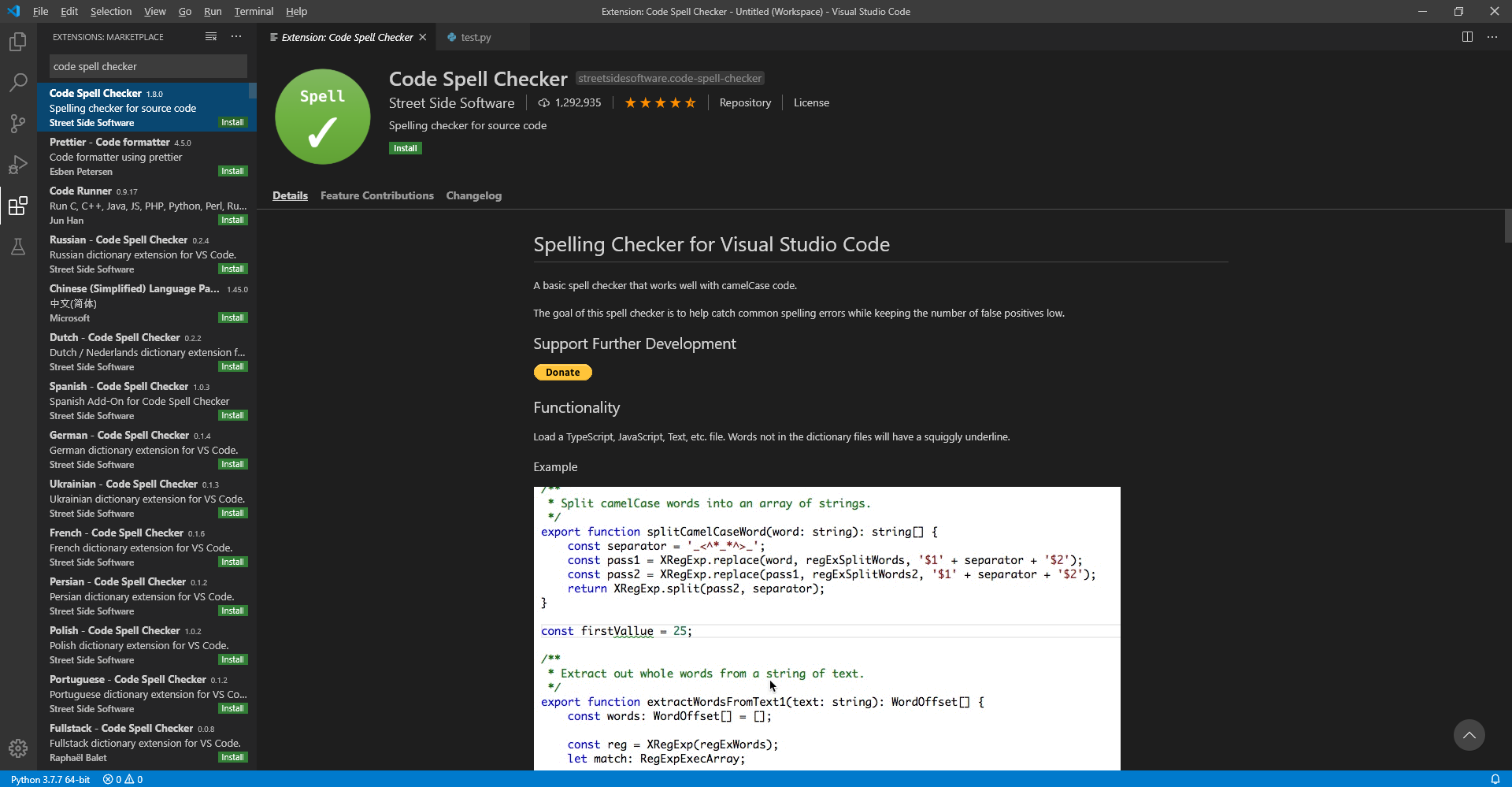Open the Source Control view
Screen dimensions: 1512x787
[18, 124]
